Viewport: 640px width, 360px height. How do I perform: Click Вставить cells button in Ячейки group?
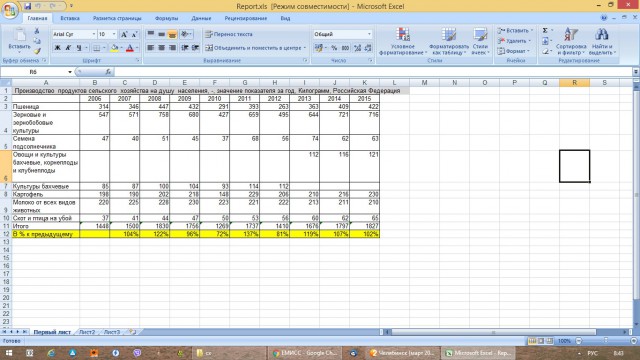[515, 31]
